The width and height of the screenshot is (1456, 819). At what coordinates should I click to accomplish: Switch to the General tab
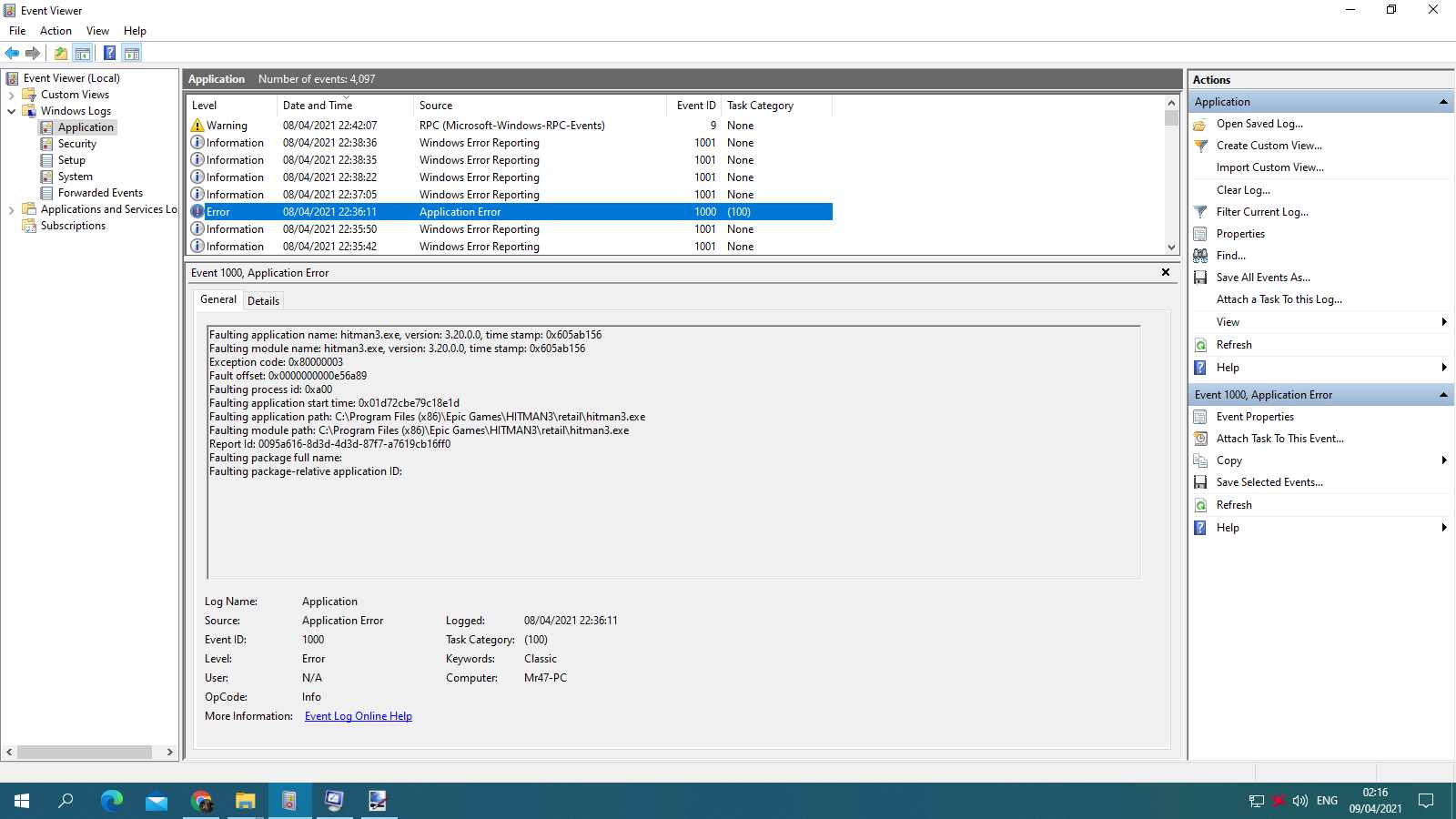coord(218,299)
